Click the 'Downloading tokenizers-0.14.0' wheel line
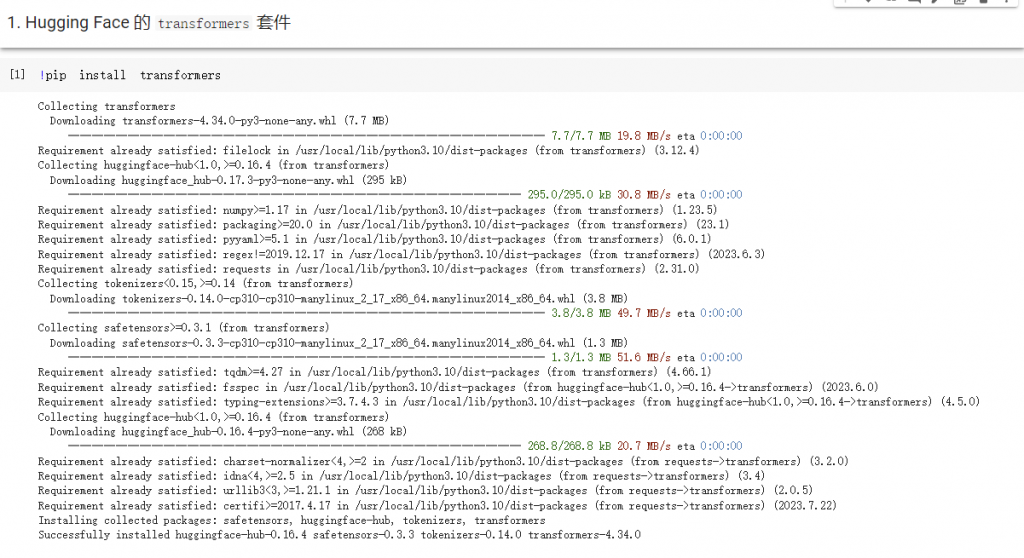 pyautogui.click(x=339, y=299)
